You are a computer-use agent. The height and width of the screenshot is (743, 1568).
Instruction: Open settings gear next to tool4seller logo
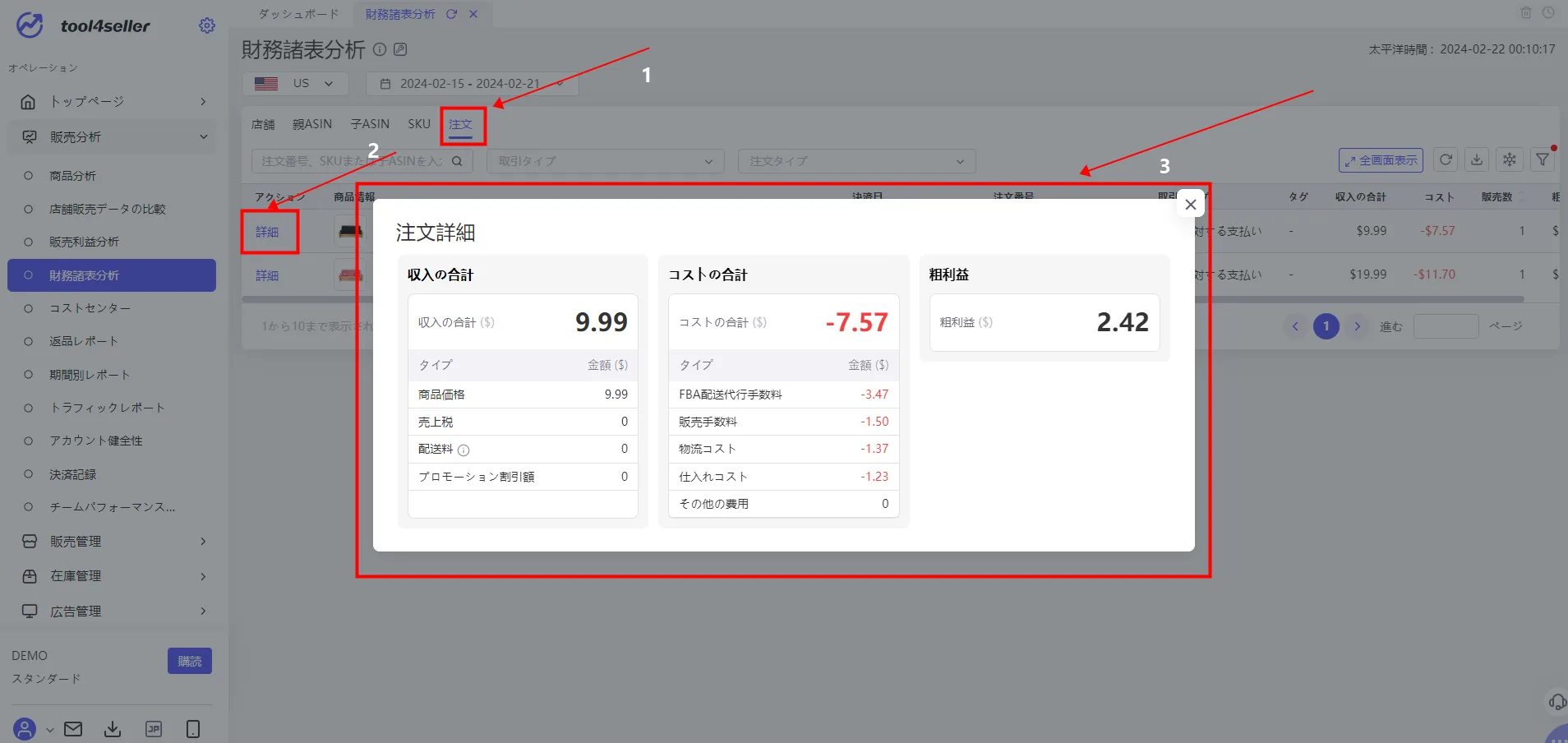click(x=207, y=25)
